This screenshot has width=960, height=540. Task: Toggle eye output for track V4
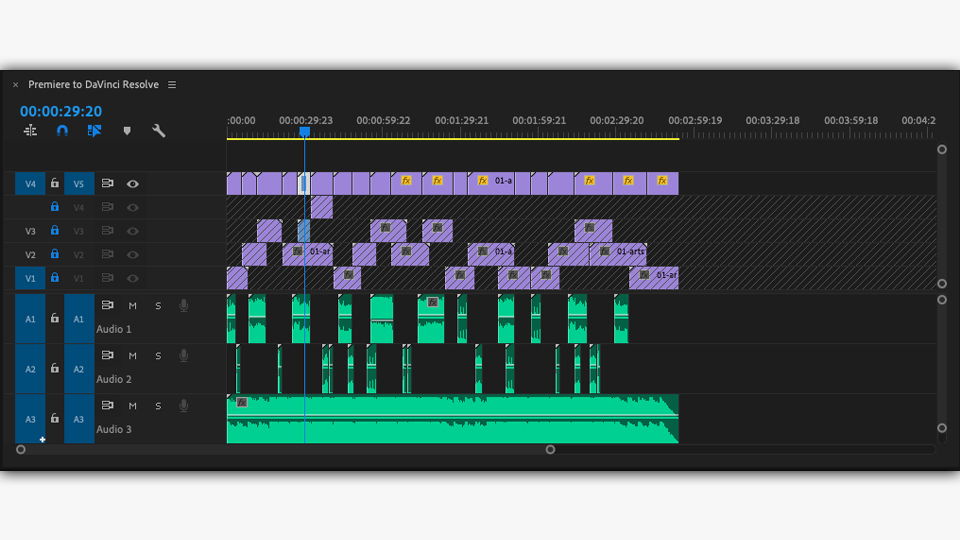coord(132,208)
